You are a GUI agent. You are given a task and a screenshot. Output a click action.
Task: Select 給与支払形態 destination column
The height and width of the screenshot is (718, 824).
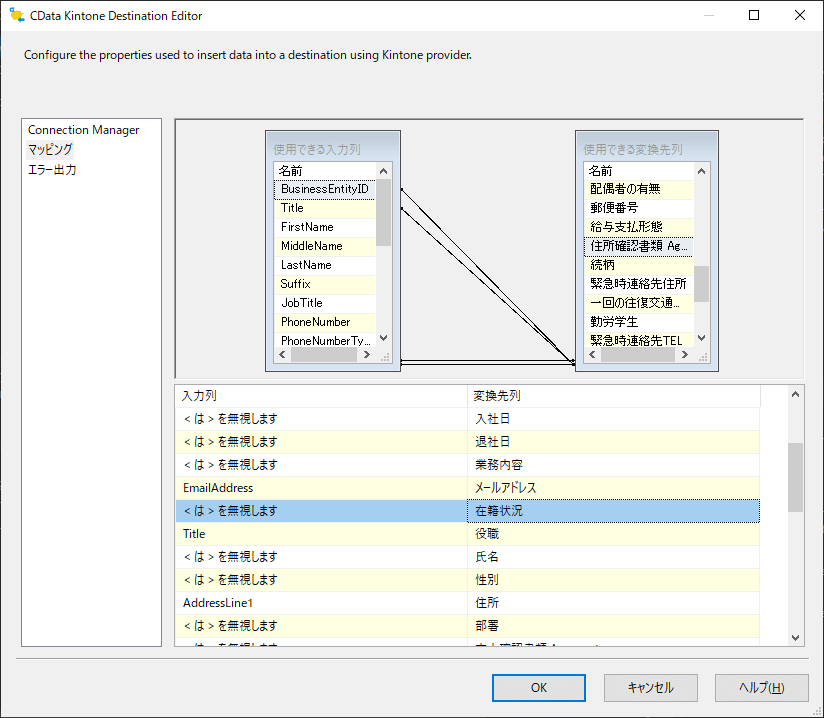(x=638, y=227)
